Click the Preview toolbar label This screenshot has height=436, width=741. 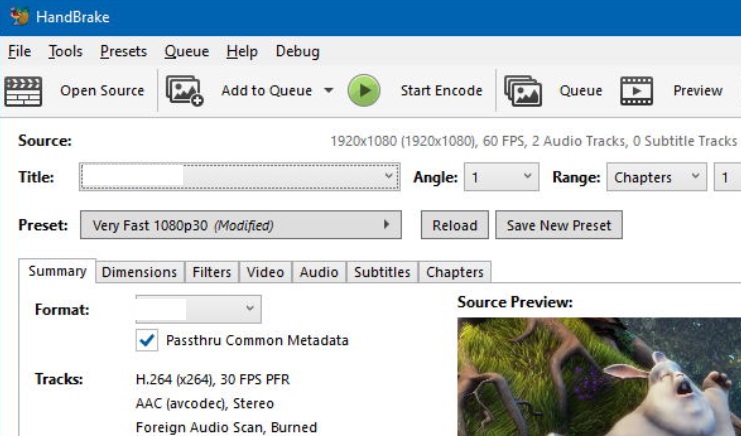(698, 91)
